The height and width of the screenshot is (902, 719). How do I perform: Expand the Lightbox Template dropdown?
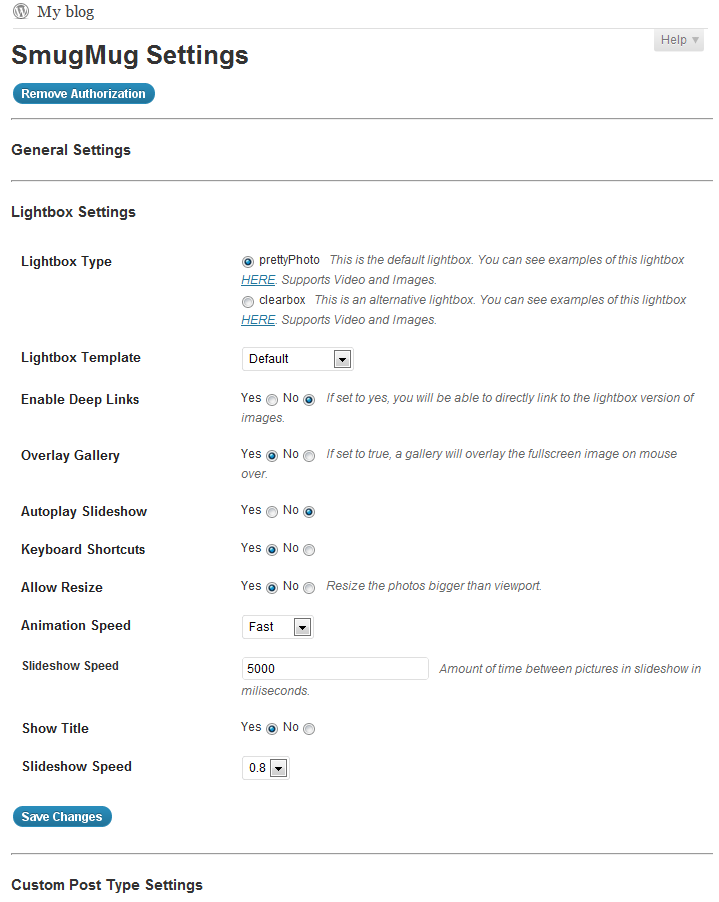click(297, 359)
